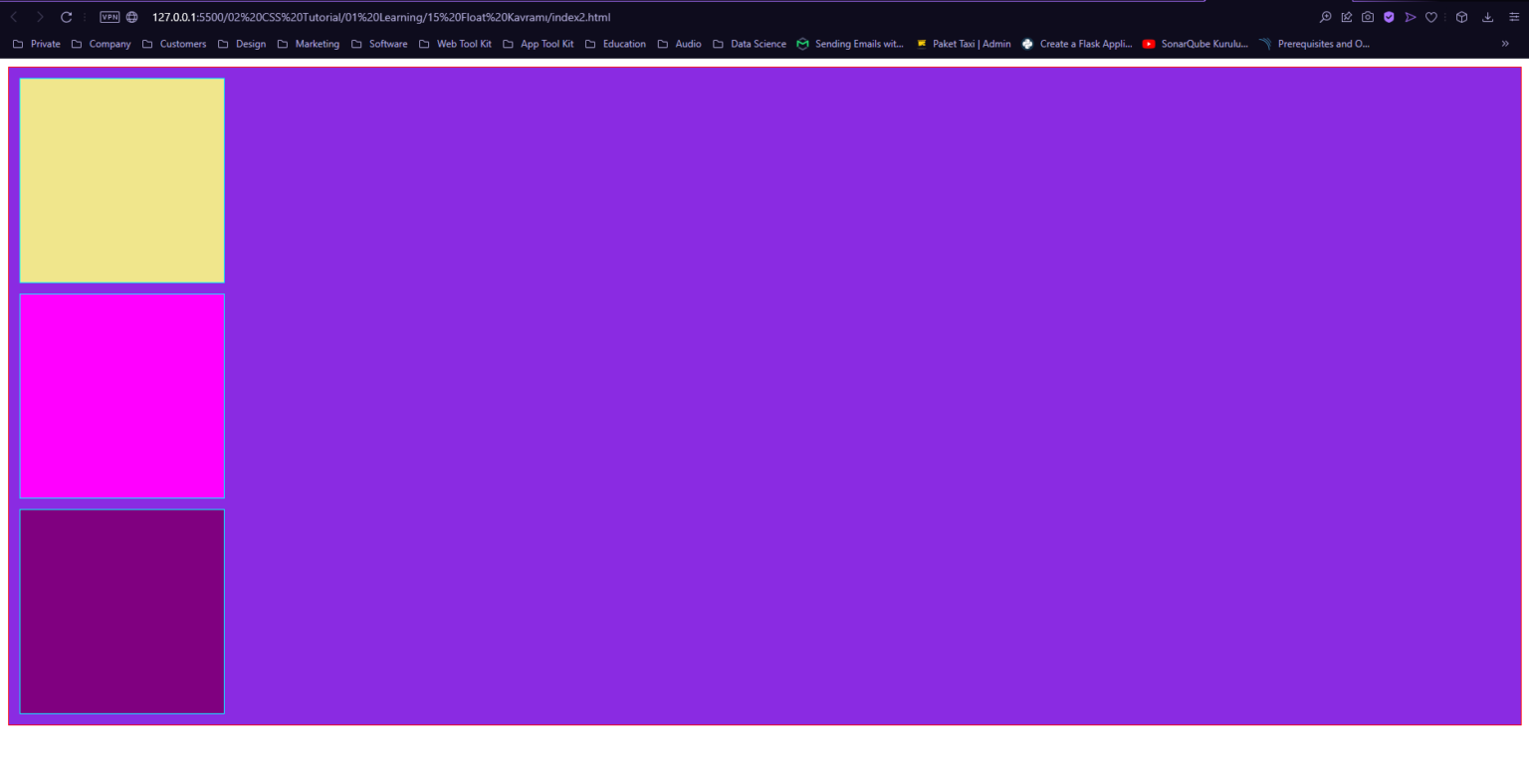Open the purple privacy shield icon

tap(1389, 17)
